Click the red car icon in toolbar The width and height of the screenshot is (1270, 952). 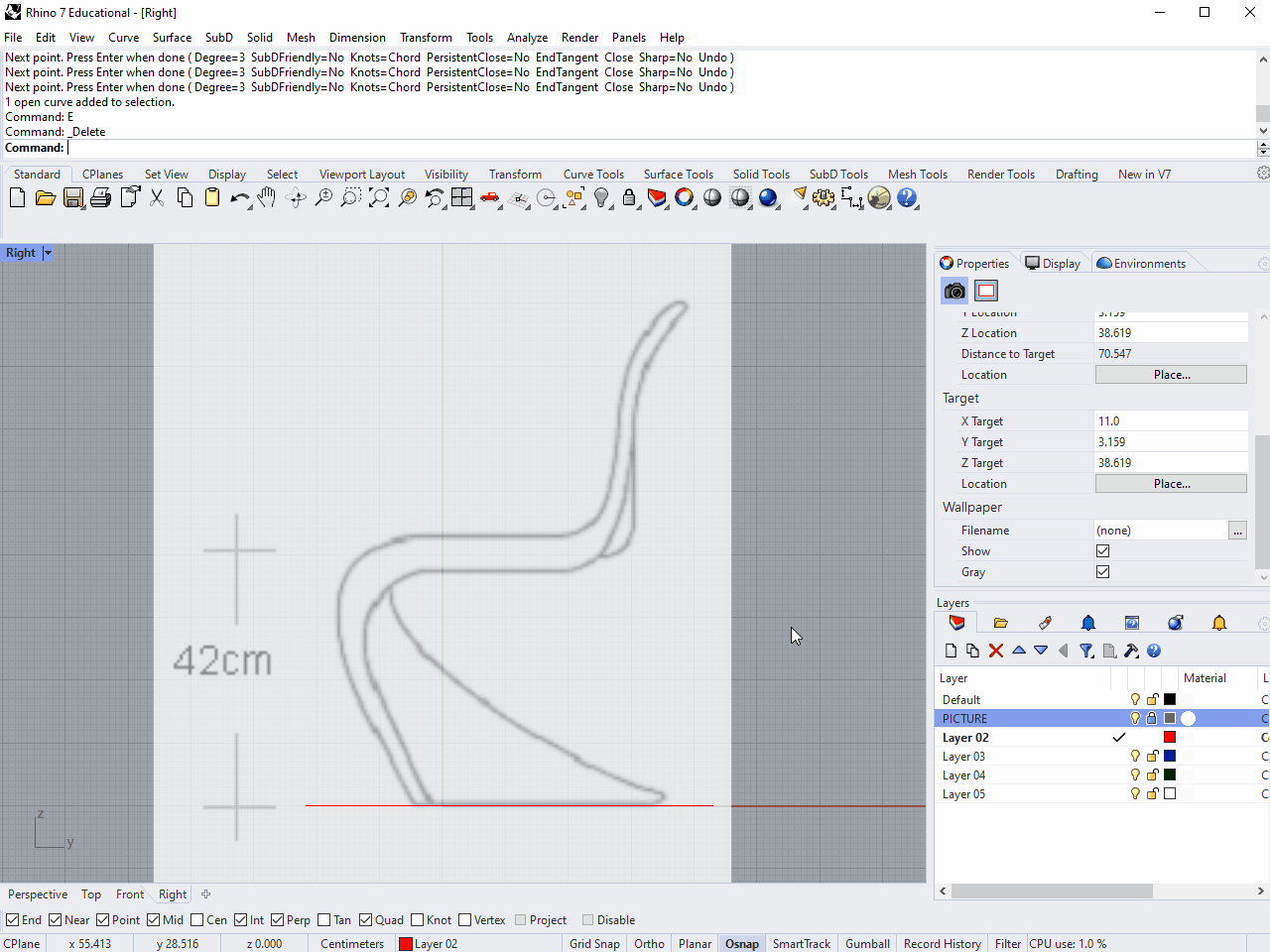point(490,197)
